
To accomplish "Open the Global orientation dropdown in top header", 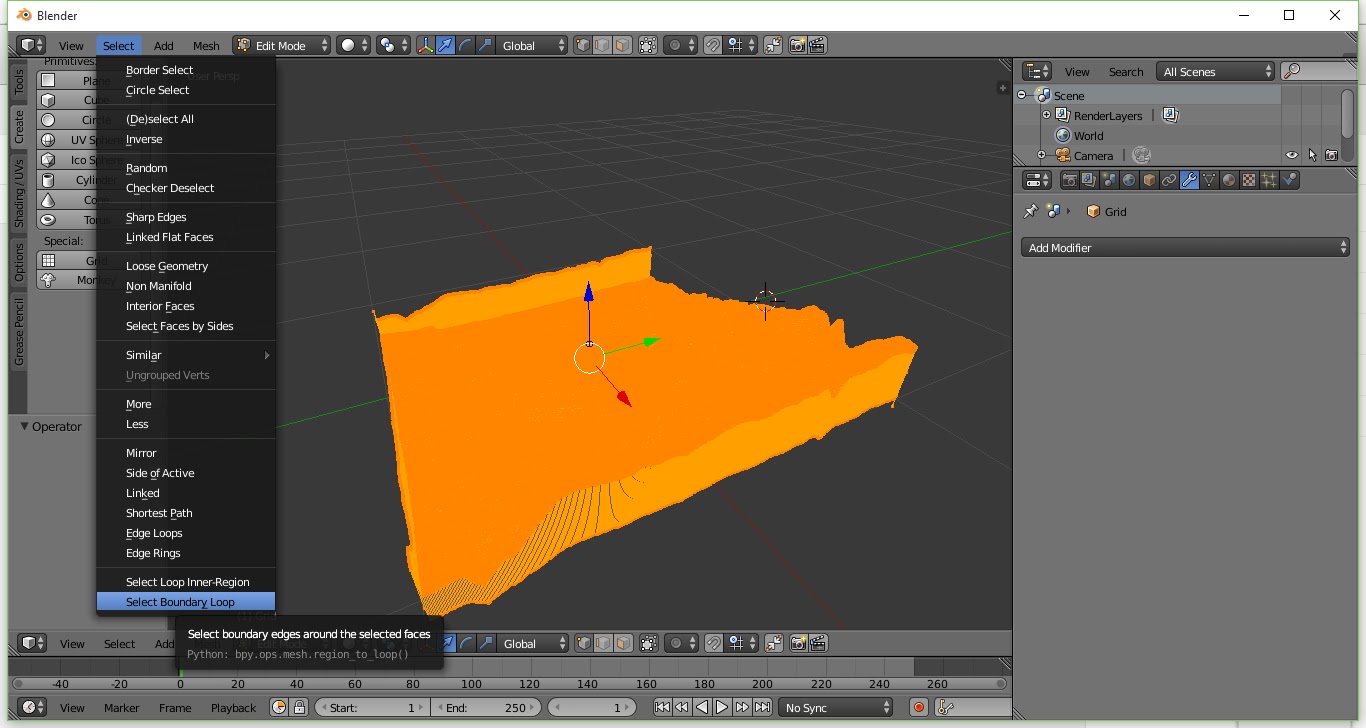I will [x=533, y=45].
